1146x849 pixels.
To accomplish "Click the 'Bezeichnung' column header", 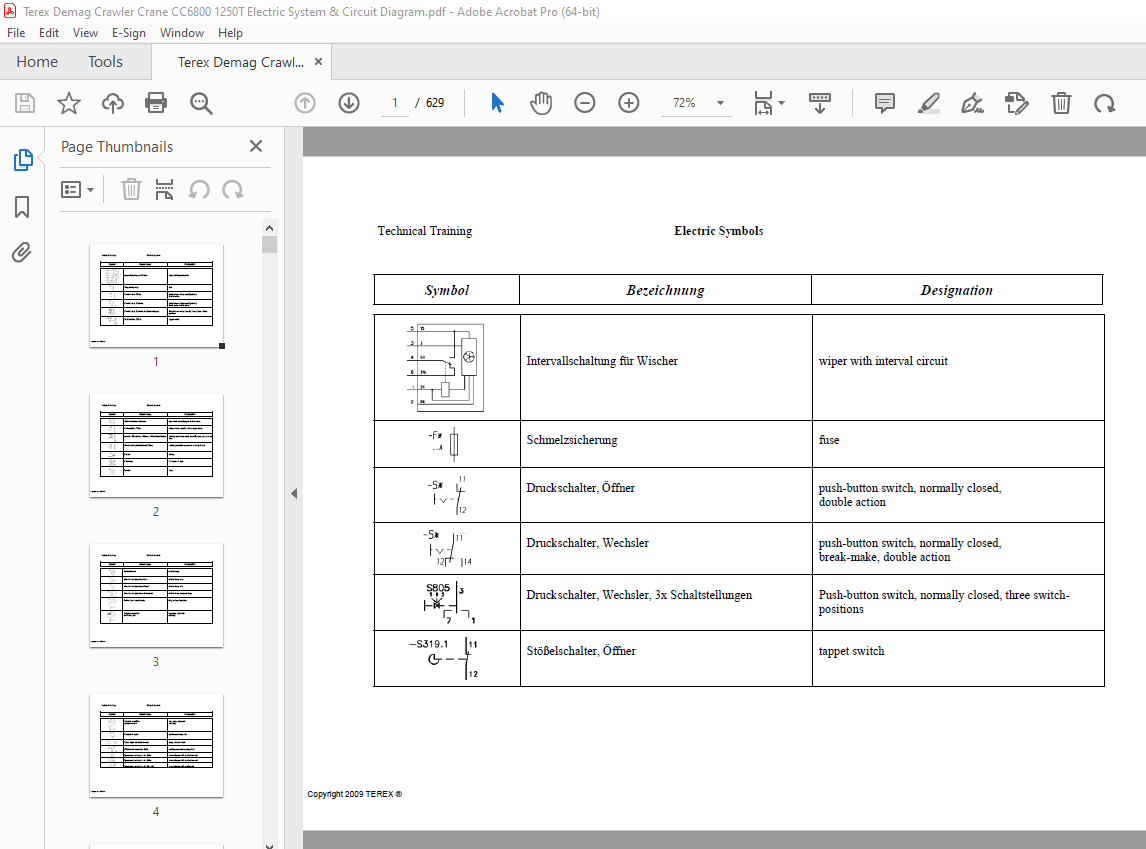I will point(665,290).
